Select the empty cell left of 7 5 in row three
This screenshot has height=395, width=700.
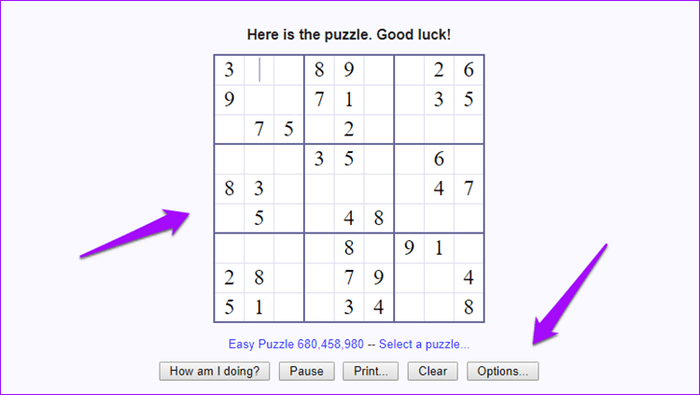click(229, 129)
